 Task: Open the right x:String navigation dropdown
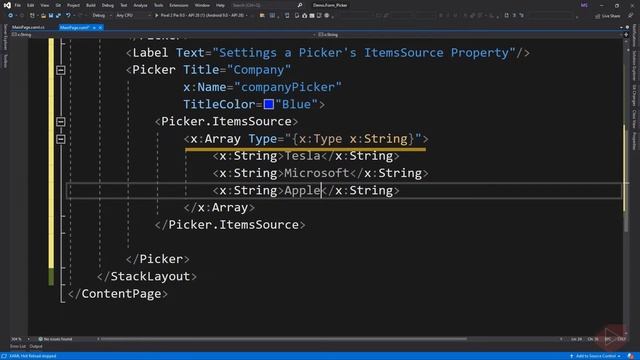click(x=469, y=35)
